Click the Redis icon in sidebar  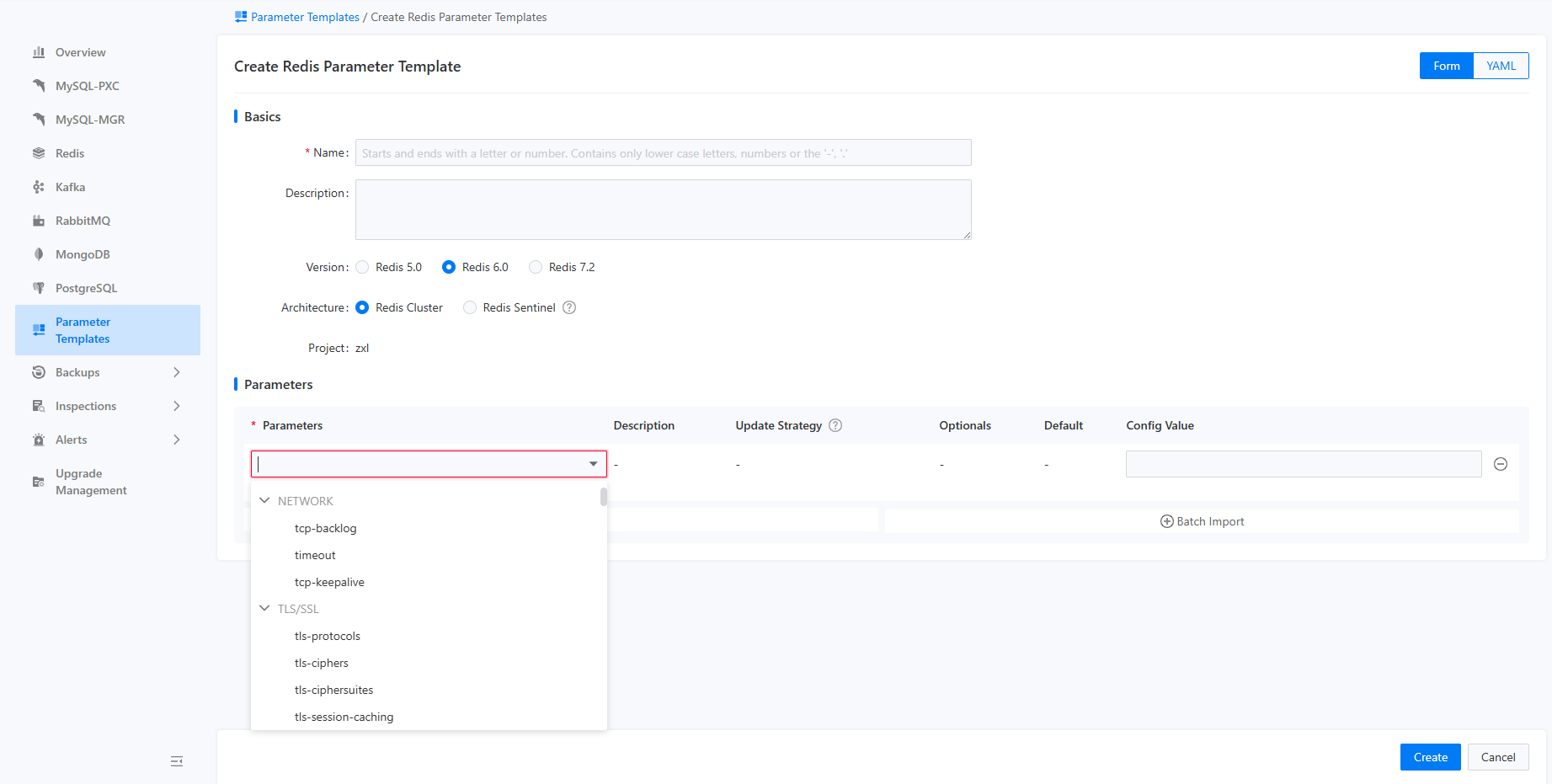[x=39, y=153]
